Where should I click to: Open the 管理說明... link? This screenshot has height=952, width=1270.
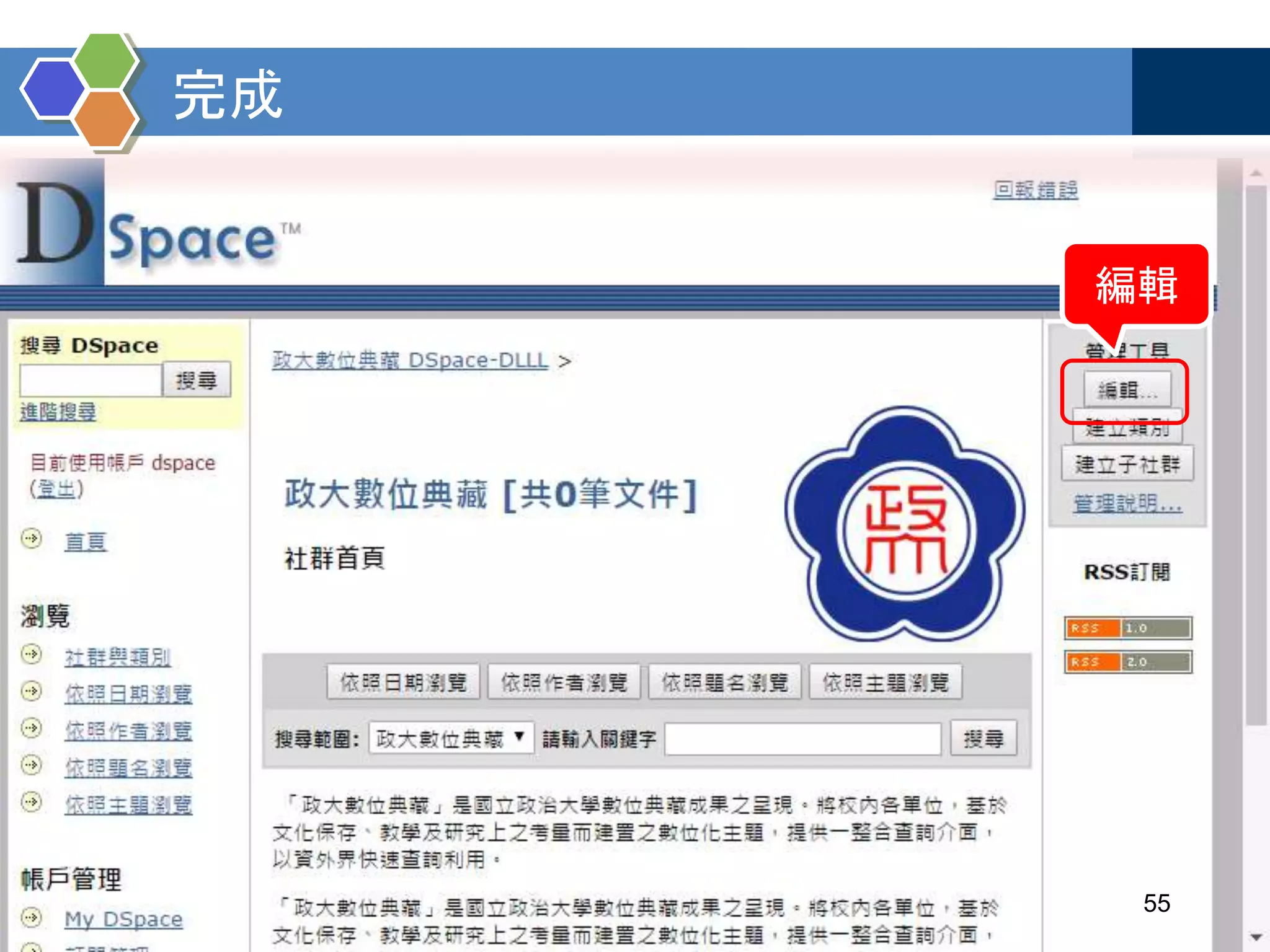point(1127,504)
